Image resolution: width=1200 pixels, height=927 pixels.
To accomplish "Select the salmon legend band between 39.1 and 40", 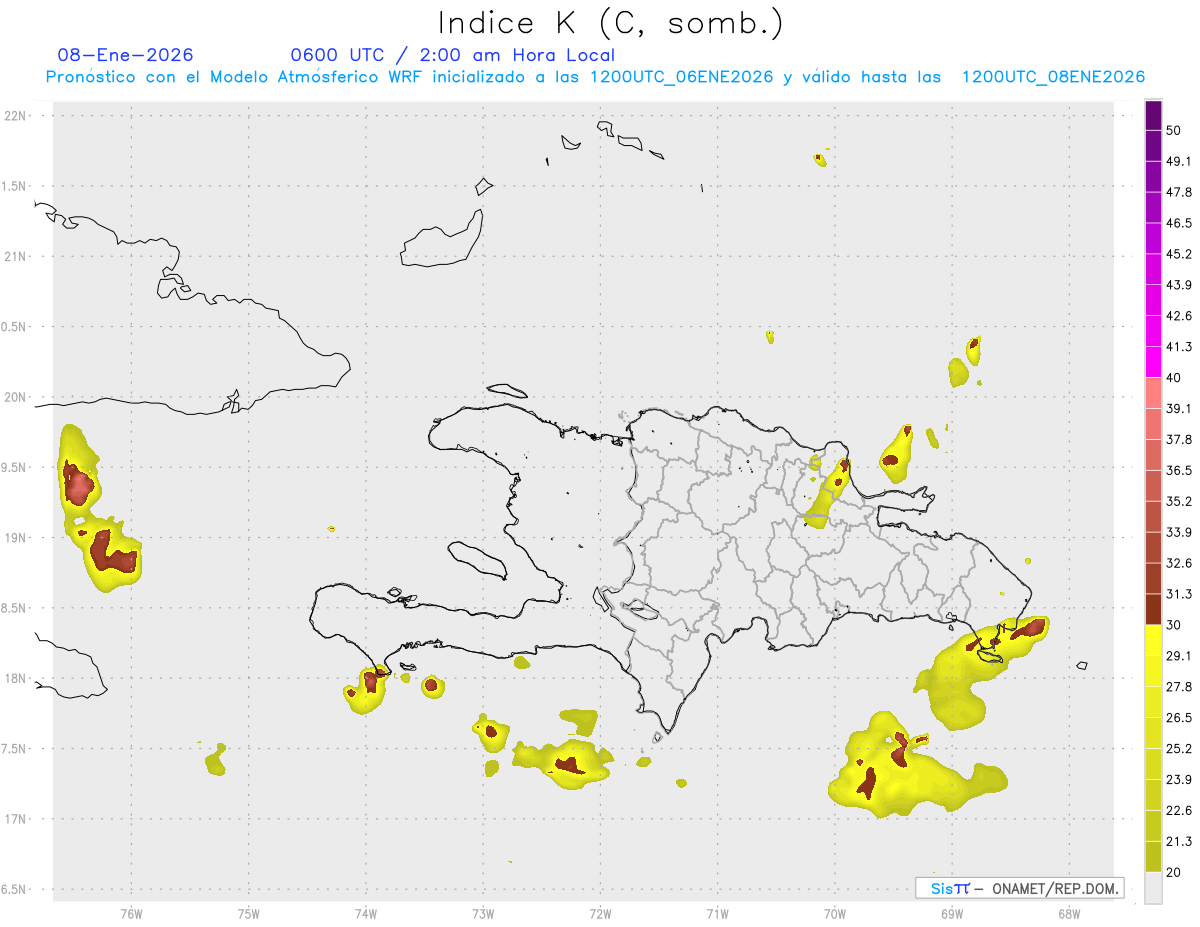I will (x=1153, y=393).
